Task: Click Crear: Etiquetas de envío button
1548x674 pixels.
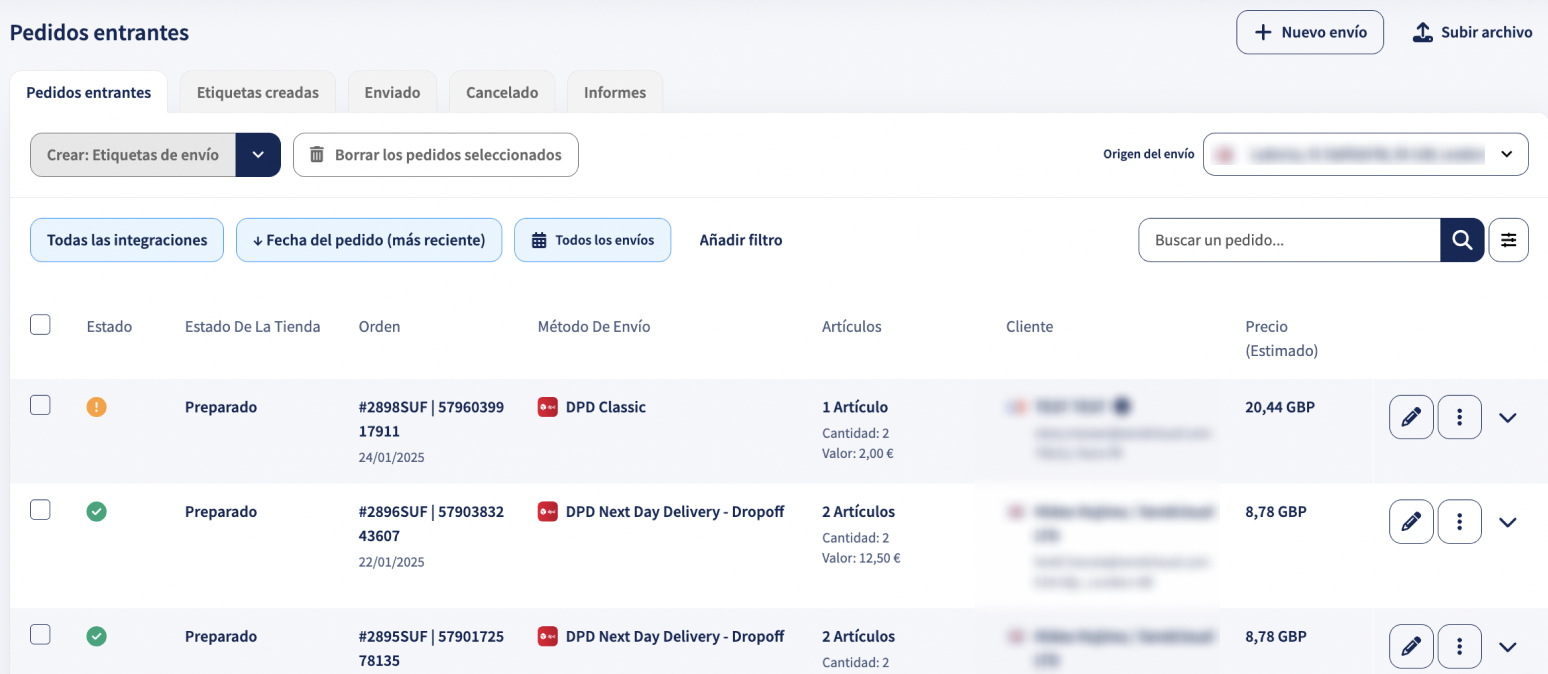Action: coord(133,155)
